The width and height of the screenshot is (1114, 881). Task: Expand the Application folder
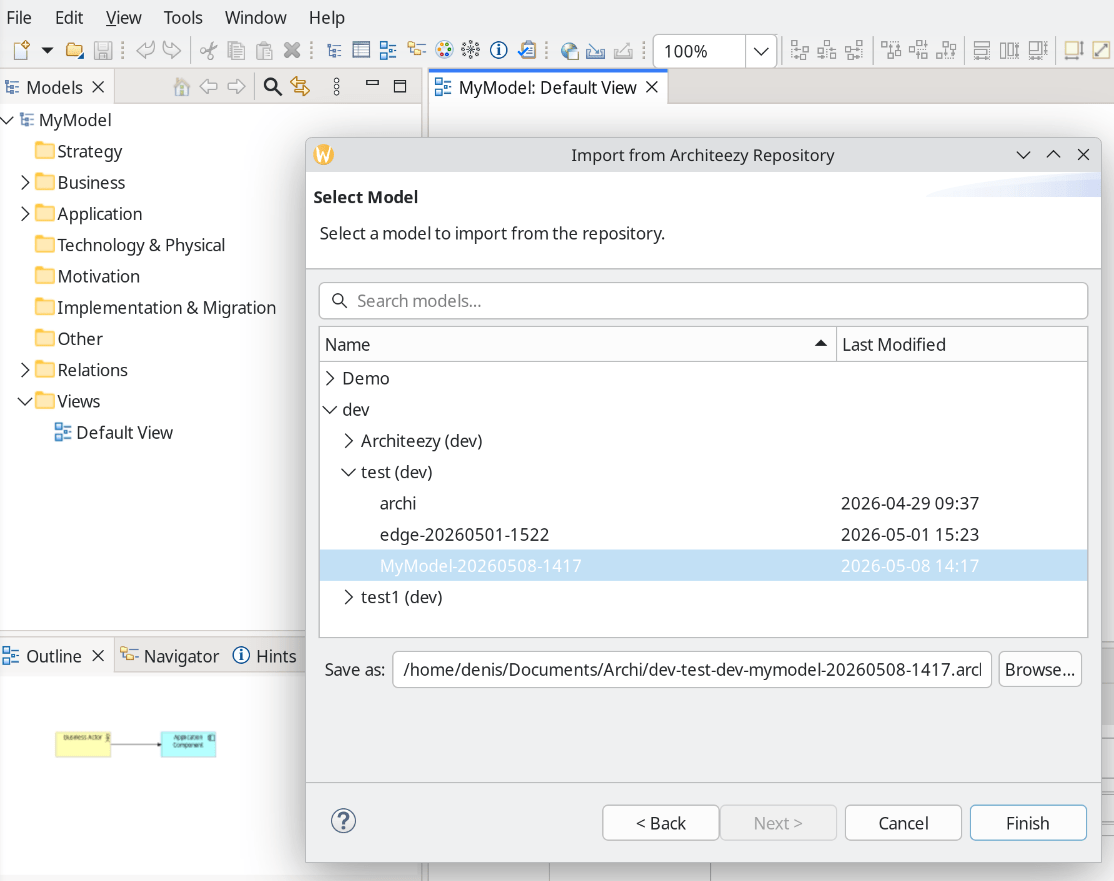click(25, 213)
